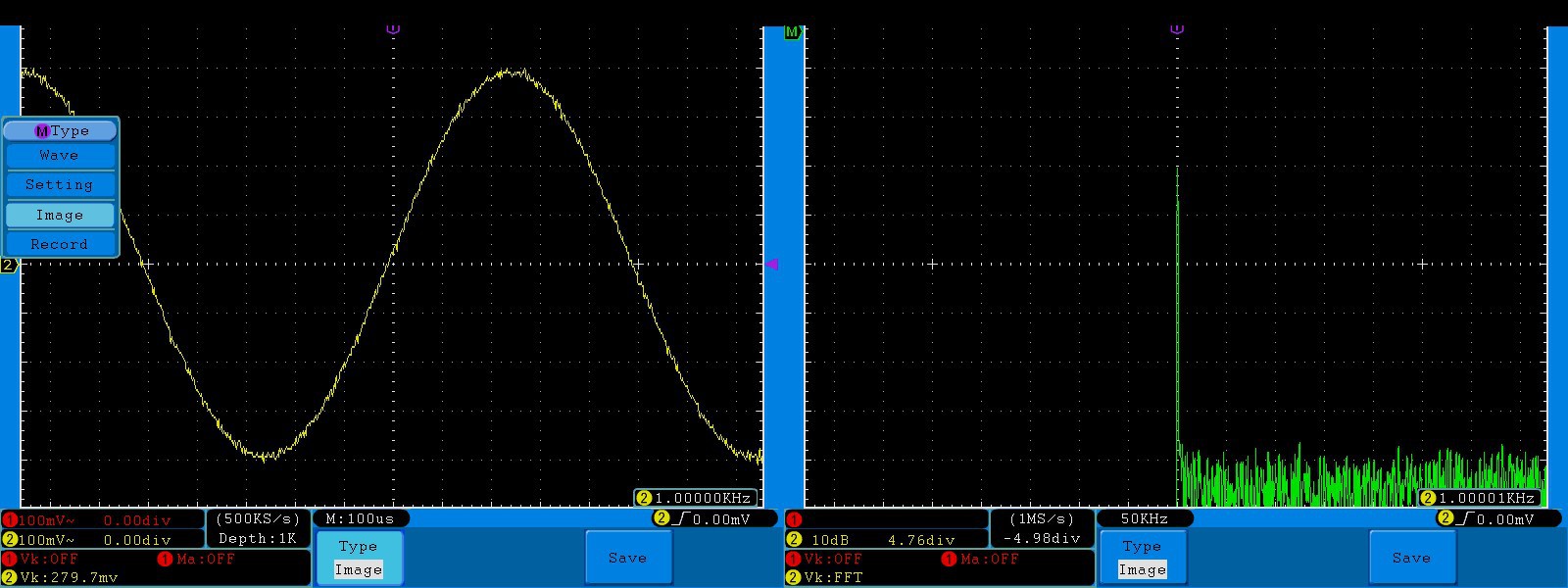
Task: Click the FFT screen channel 1 Vk:OFF readout
Action: tap(832, 559)
